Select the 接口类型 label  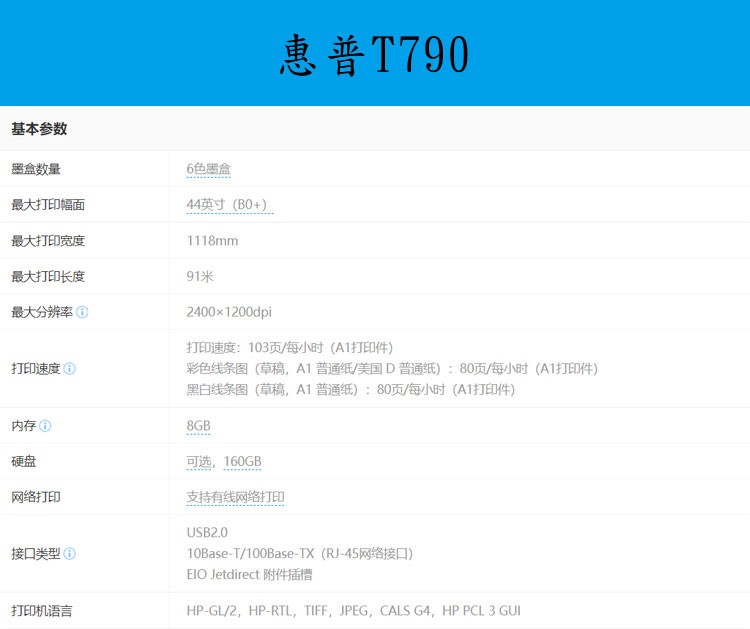tap(36, 554)
